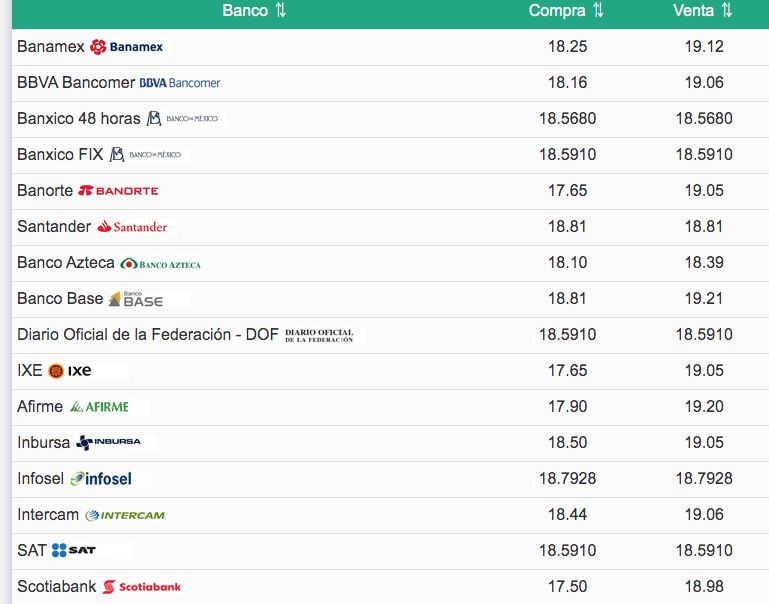Click the Inbursa logo
Viewport: 769px width, 604px height.
[x=108, y=442]
